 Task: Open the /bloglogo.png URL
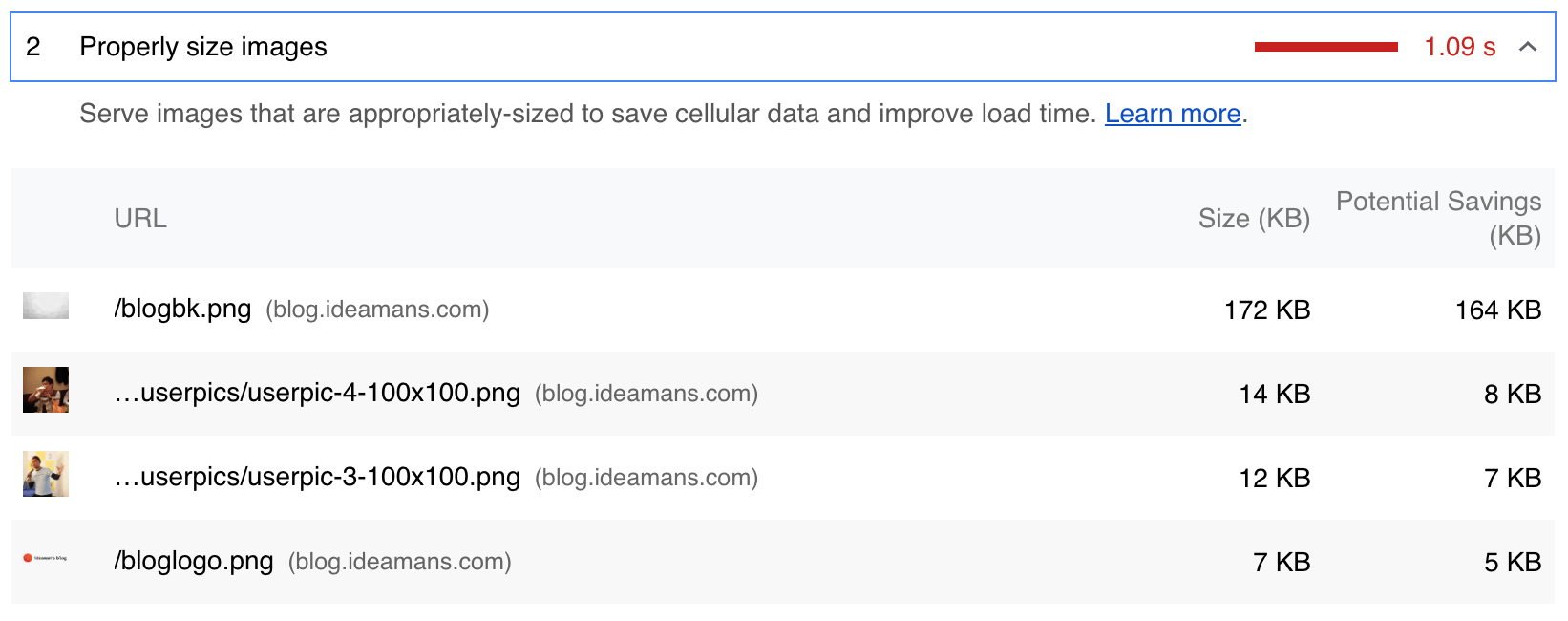pos(194,562)
